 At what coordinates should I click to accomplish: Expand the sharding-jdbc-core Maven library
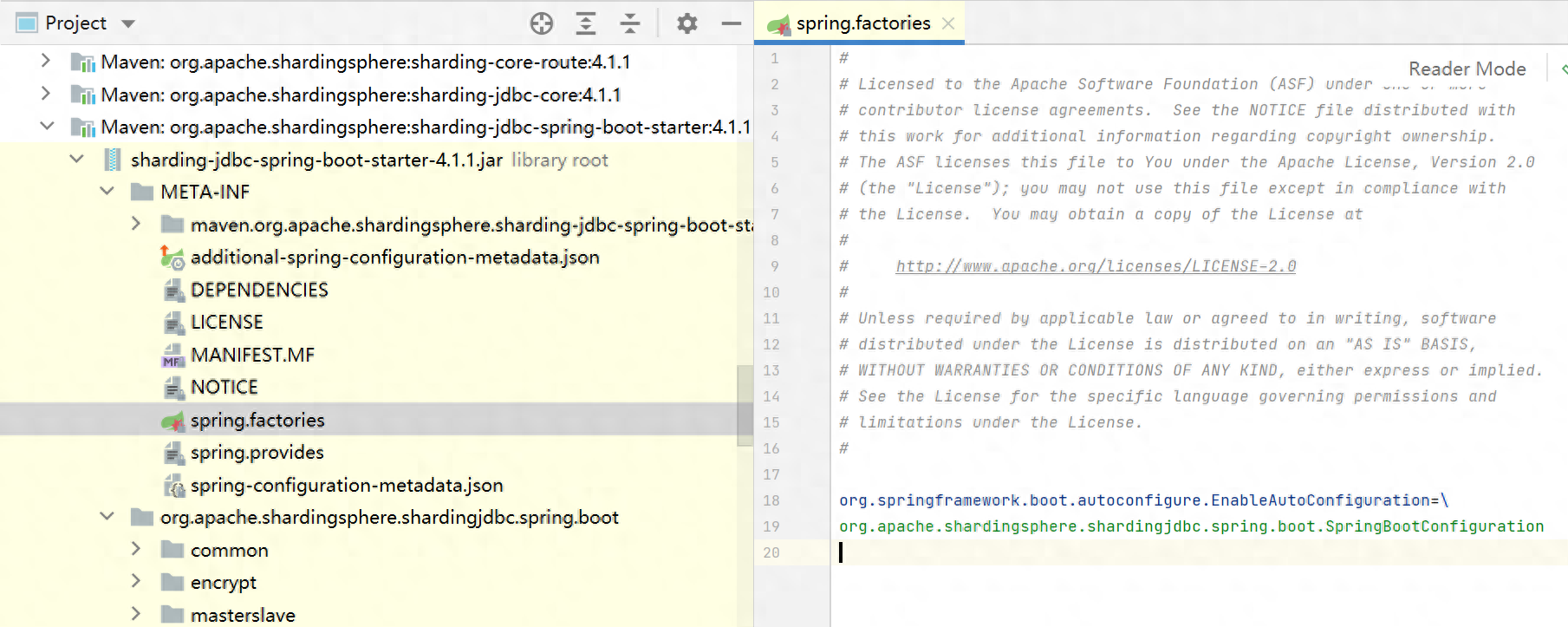coord(46,94)
